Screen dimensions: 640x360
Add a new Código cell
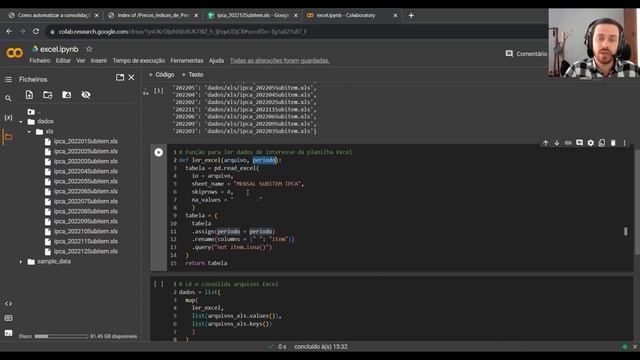click(x=161, y=75)
